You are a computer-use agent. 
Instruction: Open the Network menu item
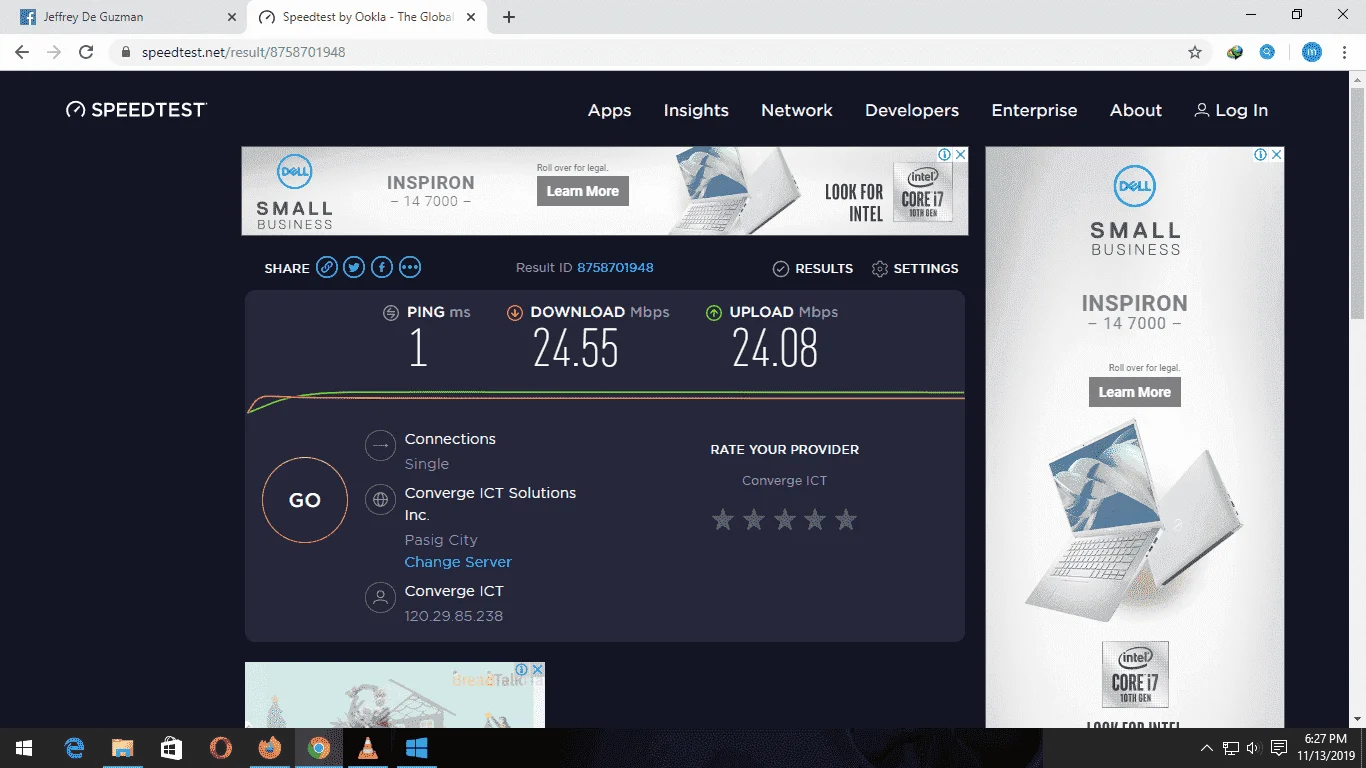click(x=797, y=111)
